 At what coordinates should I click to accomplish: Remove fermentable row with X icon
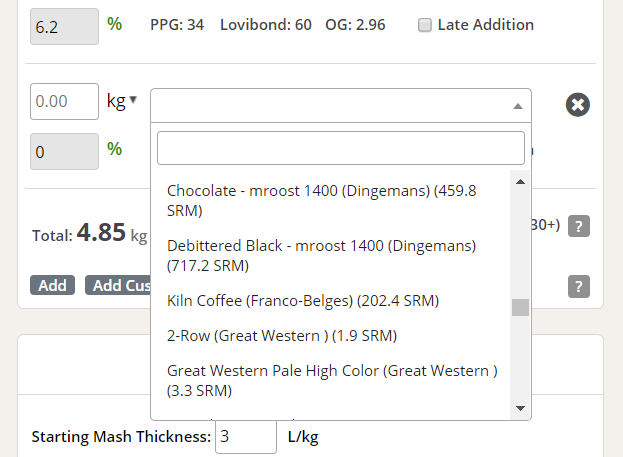(x=577, y=105)
